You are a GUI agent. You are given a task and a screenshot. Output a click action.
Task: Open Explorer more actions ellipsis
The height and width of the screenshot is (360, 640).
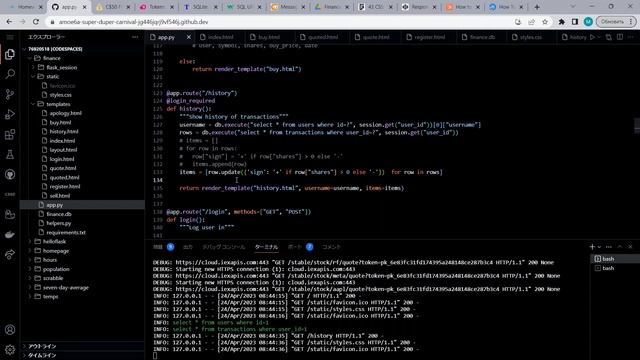click(135, 37)
